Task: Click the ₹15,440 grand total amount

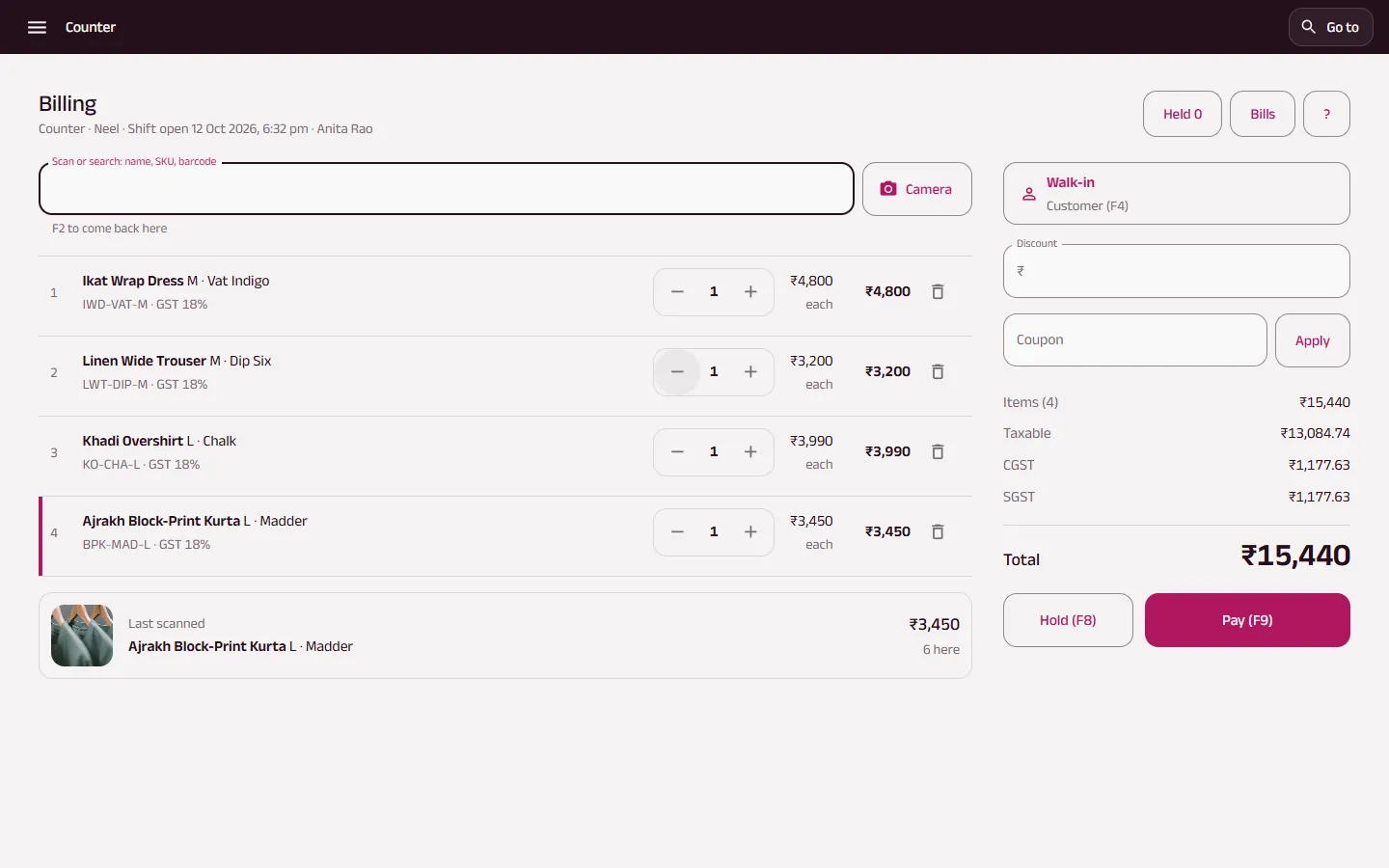Action: (x=1295, y=556)
